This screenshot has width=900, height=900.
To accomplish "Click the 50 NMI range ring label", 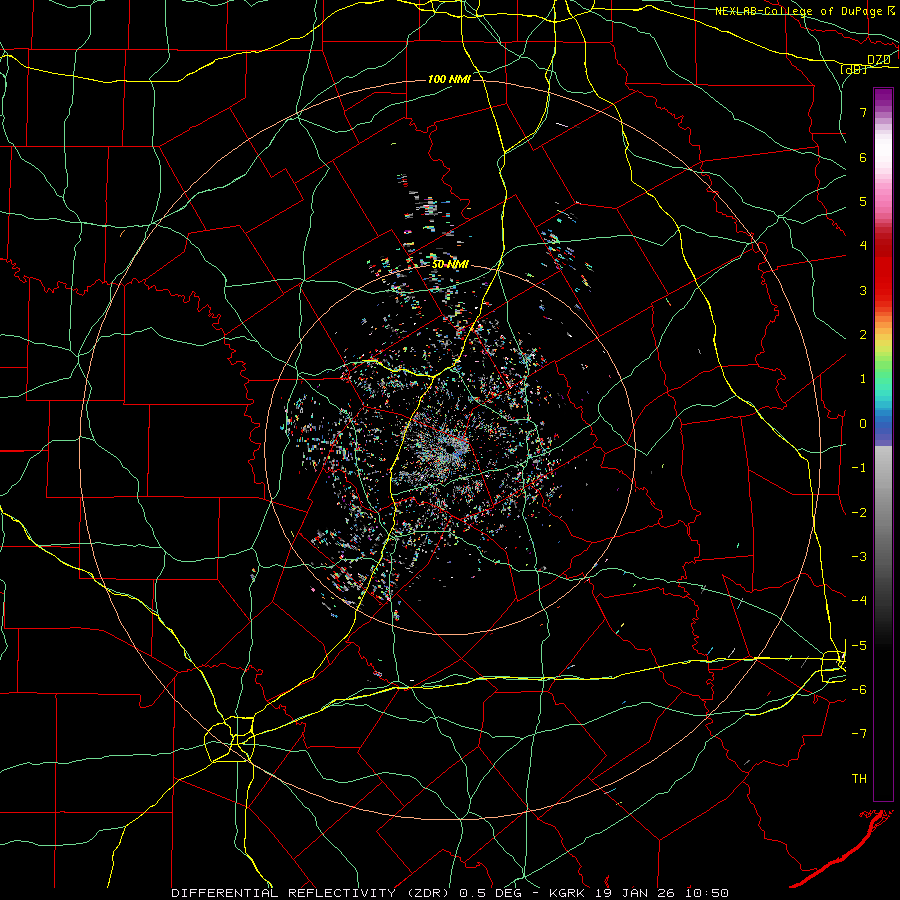I will point(449,264).
